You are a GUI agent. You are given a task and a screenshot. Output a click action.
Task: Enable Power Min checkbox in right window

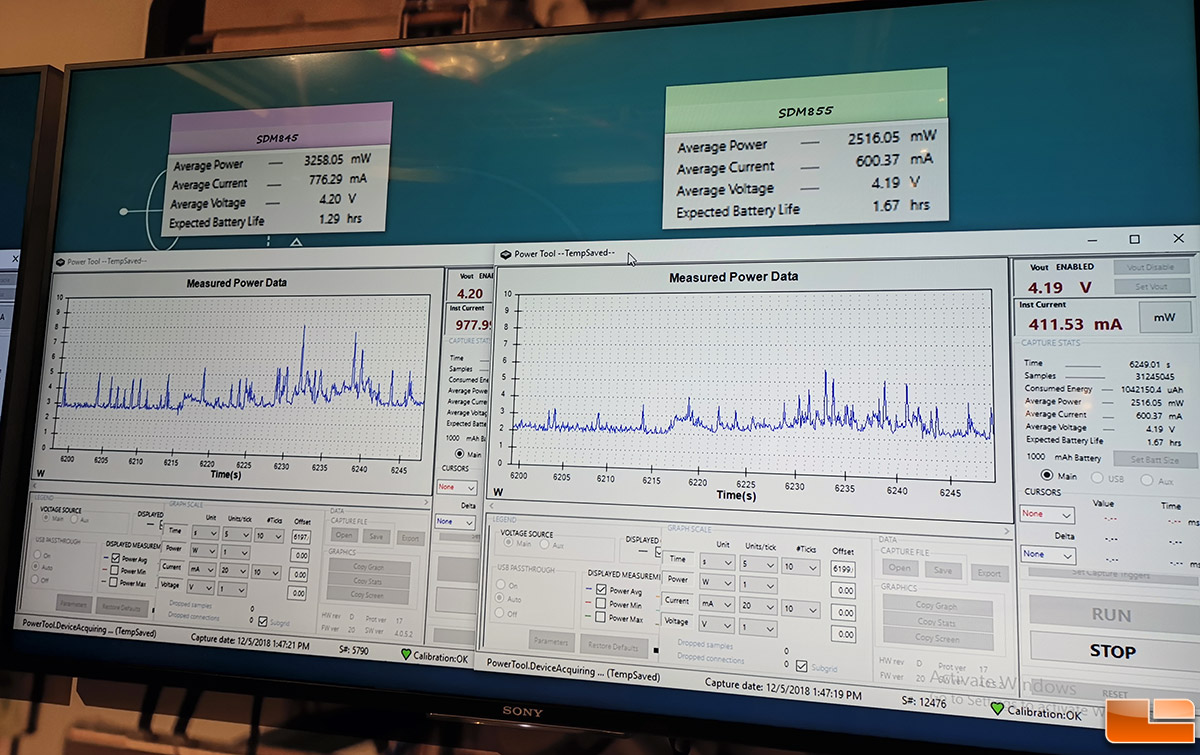(601, 604)
